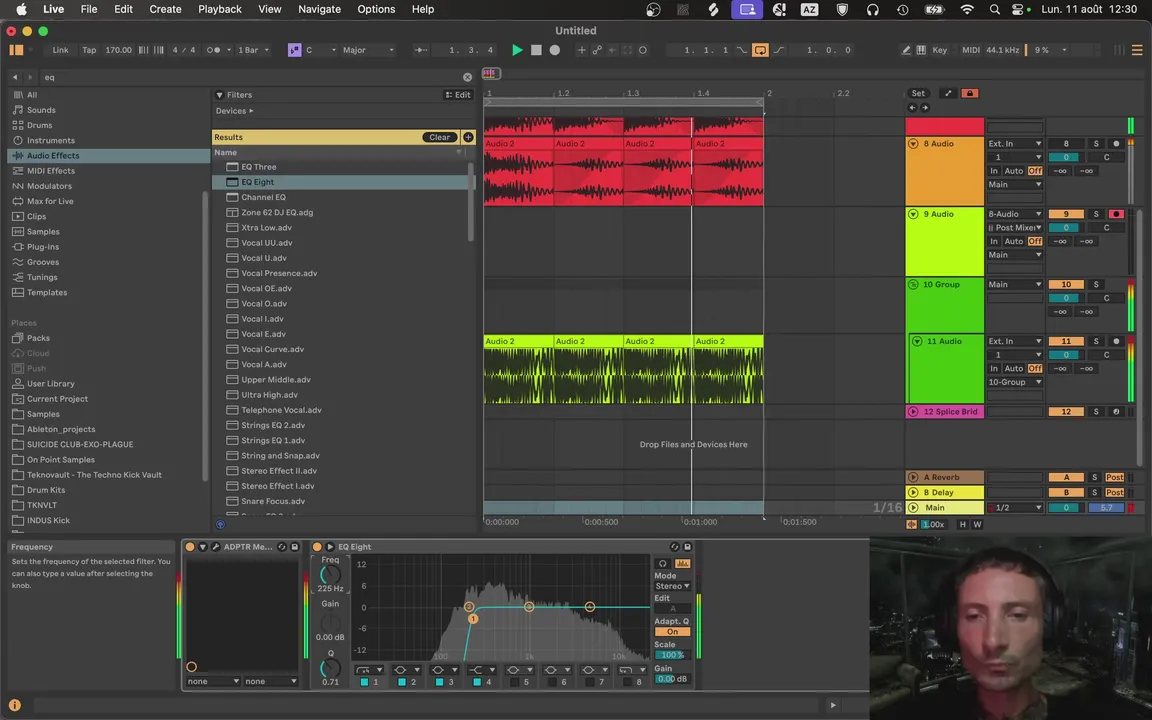This screenshot has height=720, width=1152.
Task: Start playback with the green Play button
Action: click(517, 50)
